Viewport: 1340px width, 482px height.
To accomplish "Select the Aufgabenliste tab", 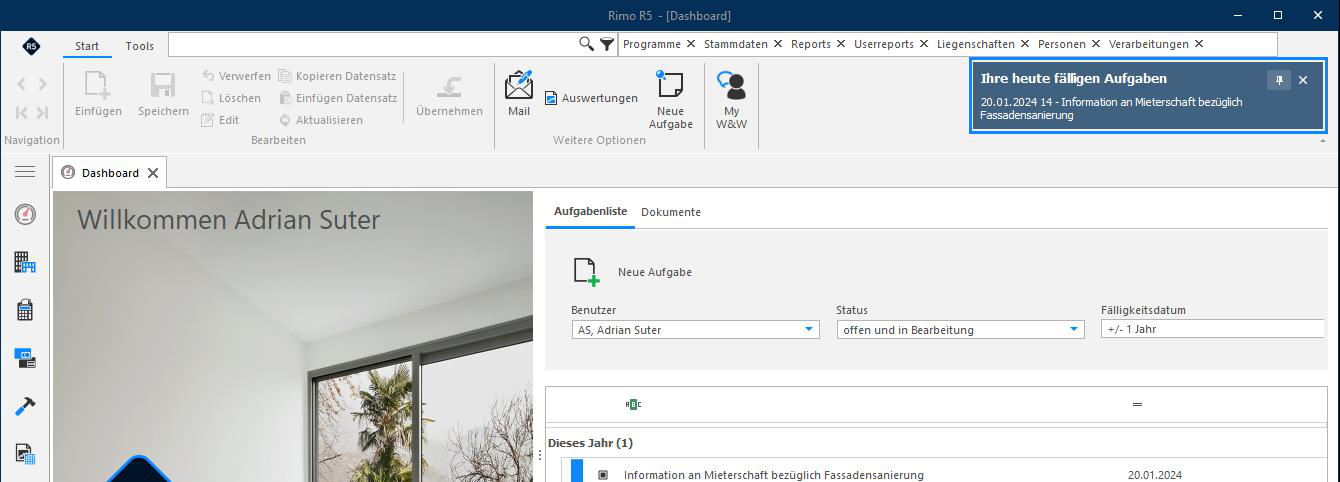I will [591, 211].
